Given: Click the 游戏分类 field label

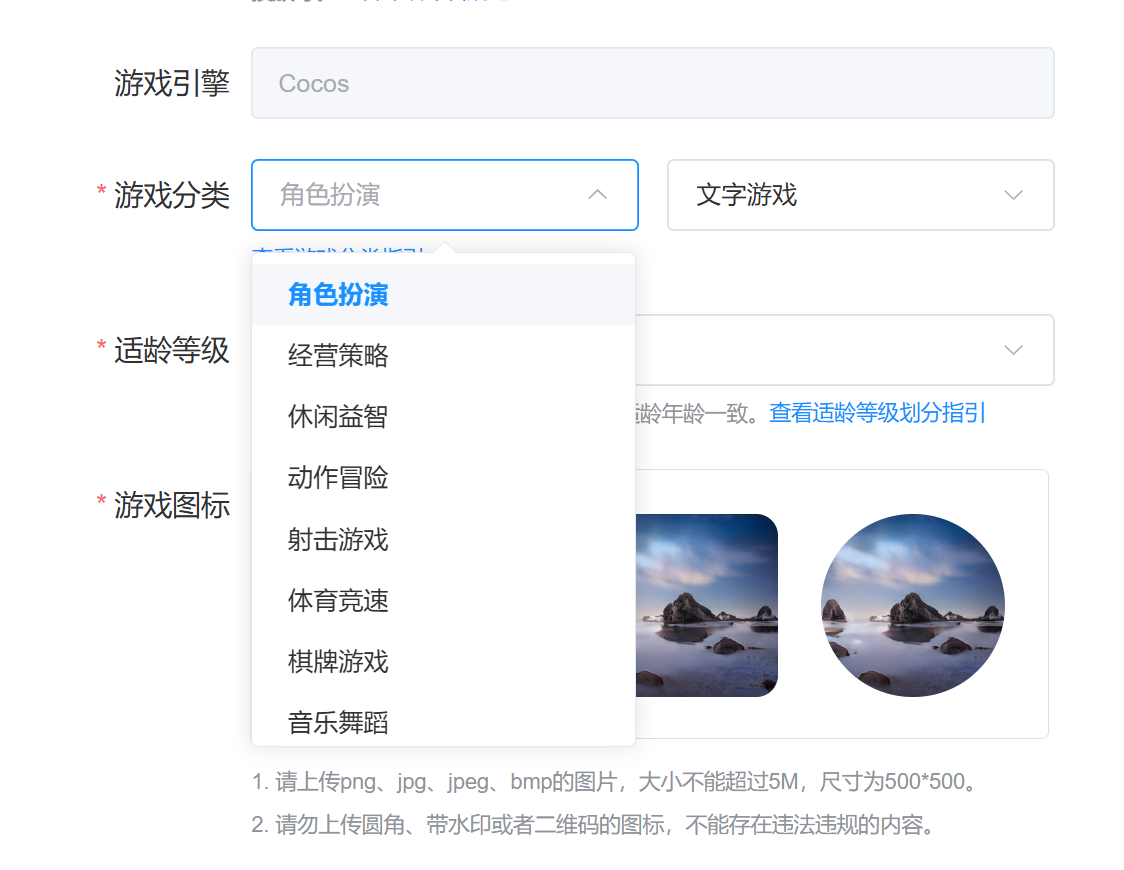Looking at the screenshot, I should (x=172, y=195).
